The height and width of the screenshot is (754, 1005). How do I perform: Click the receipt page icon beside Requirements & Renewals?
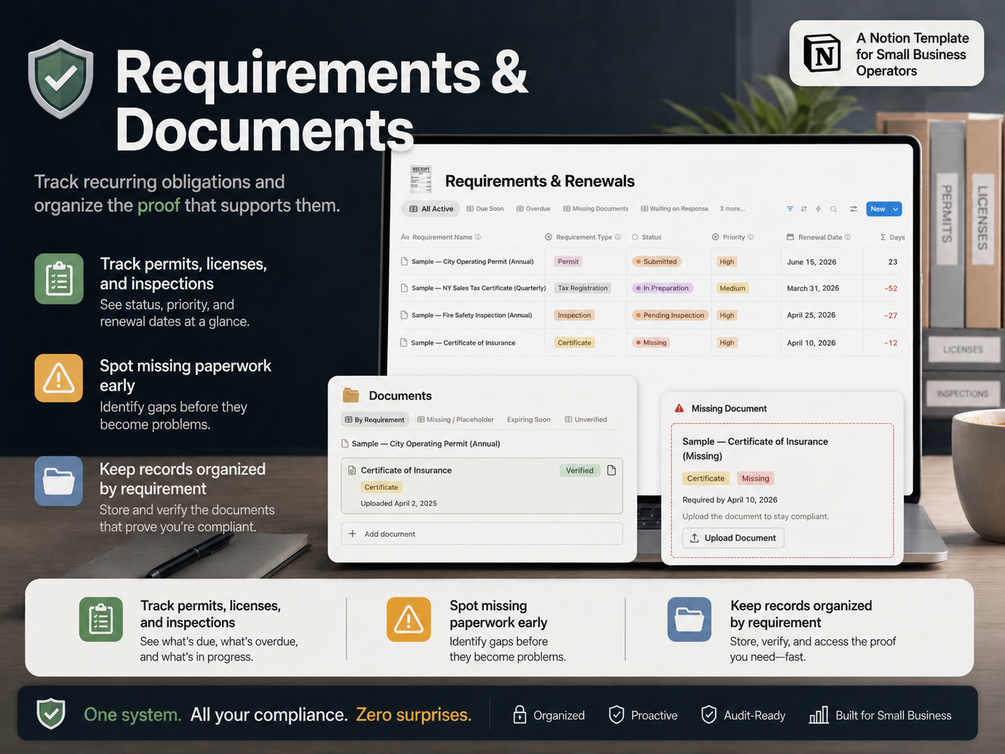(x=420, y=179)
